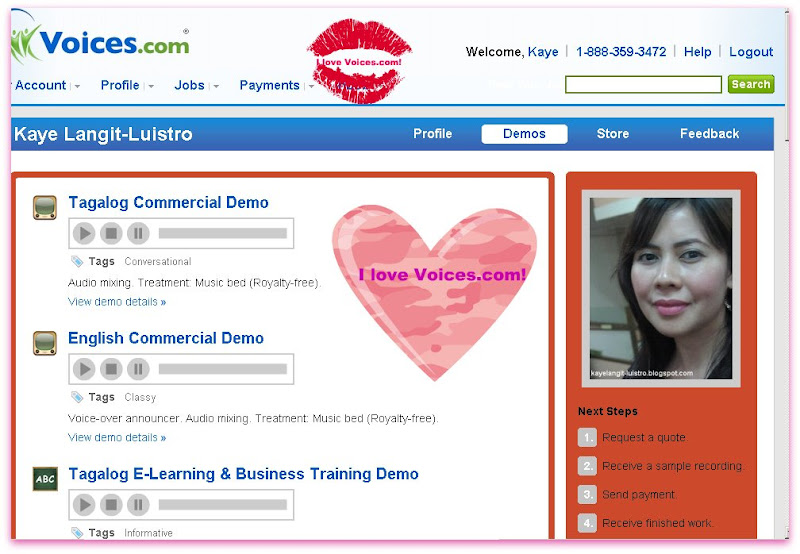Open Tagalog Commercial Demo title link
The height and width of the screenshot is (554, 800).
[168, 203]
